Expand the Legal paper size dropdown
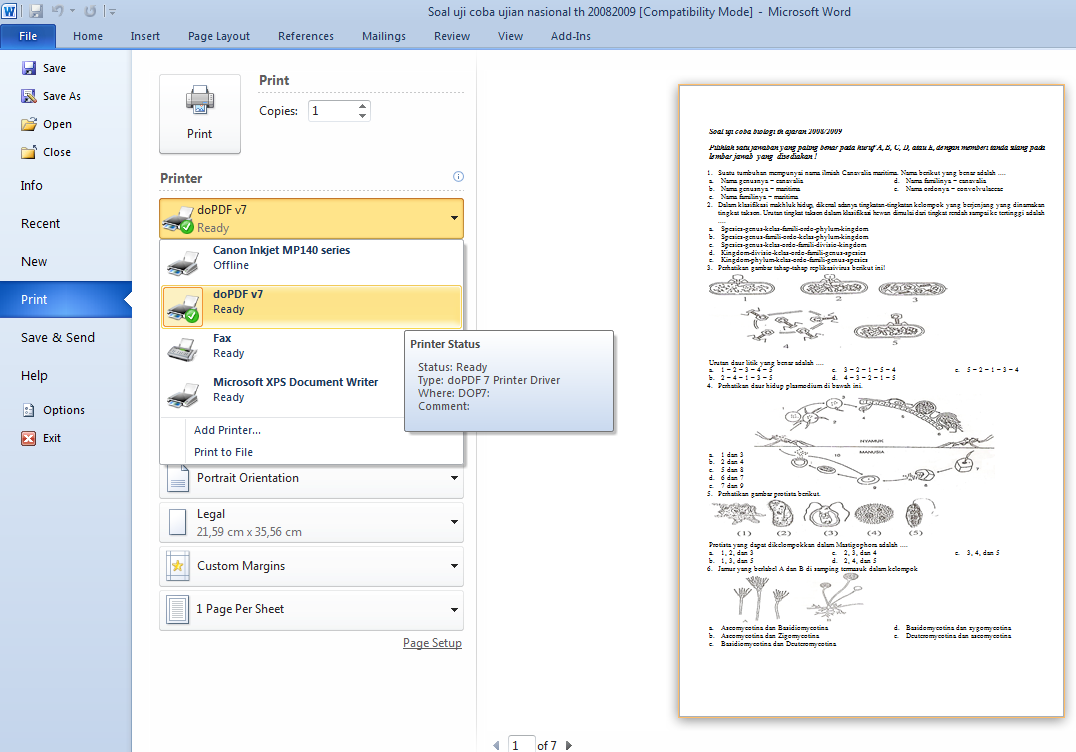Screen dimensions: 1076x752 [454, 522]
